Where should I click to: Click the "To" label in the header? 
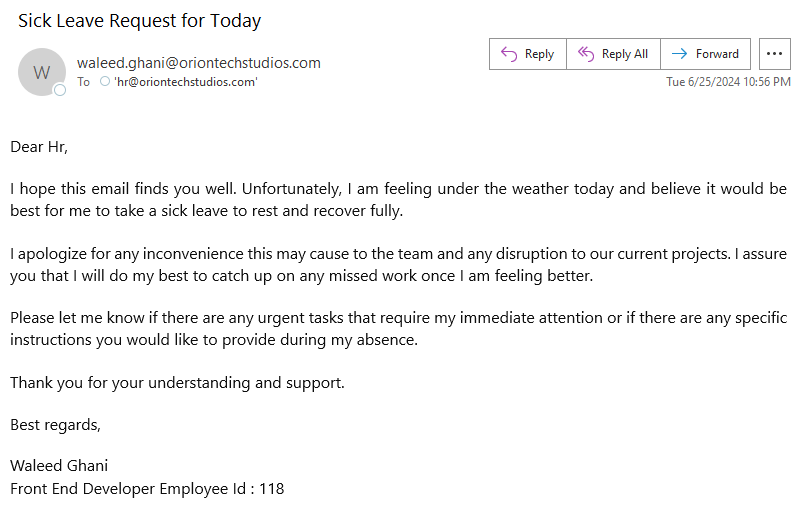click(x=83, y=82)
